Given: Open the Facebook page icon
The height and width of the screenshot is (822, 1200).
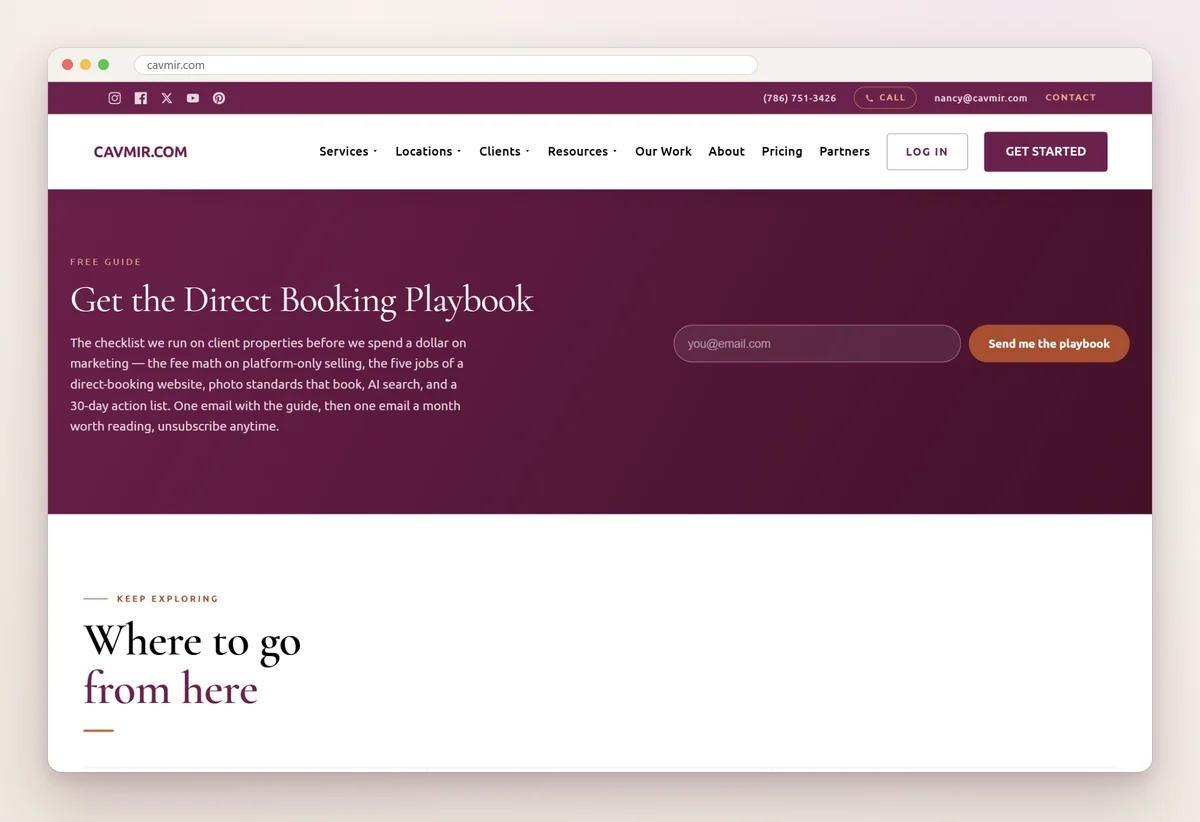Looking at the screenshot, I should pyautogui.click(x=141, y=98).
